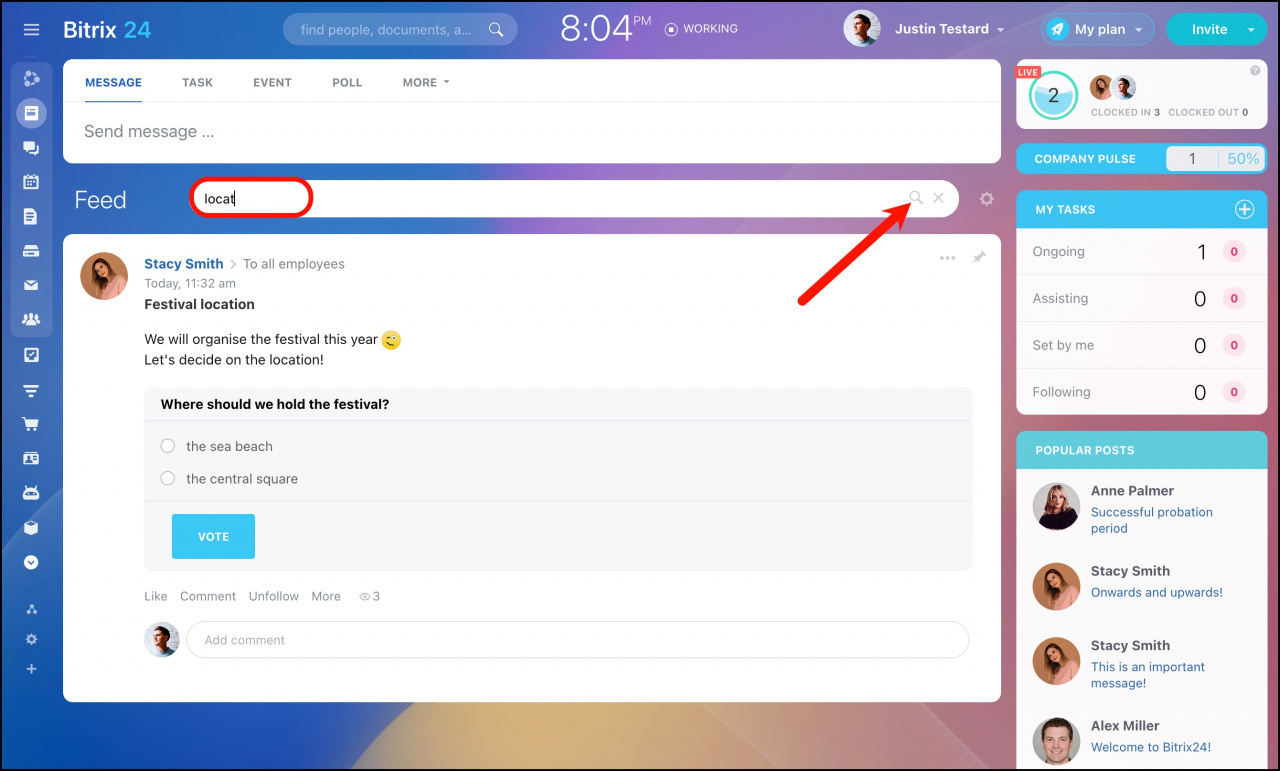The height and width of the screenshot is (771, 1280).
Task: Click into the Send message field
Action: coord(532,131)
